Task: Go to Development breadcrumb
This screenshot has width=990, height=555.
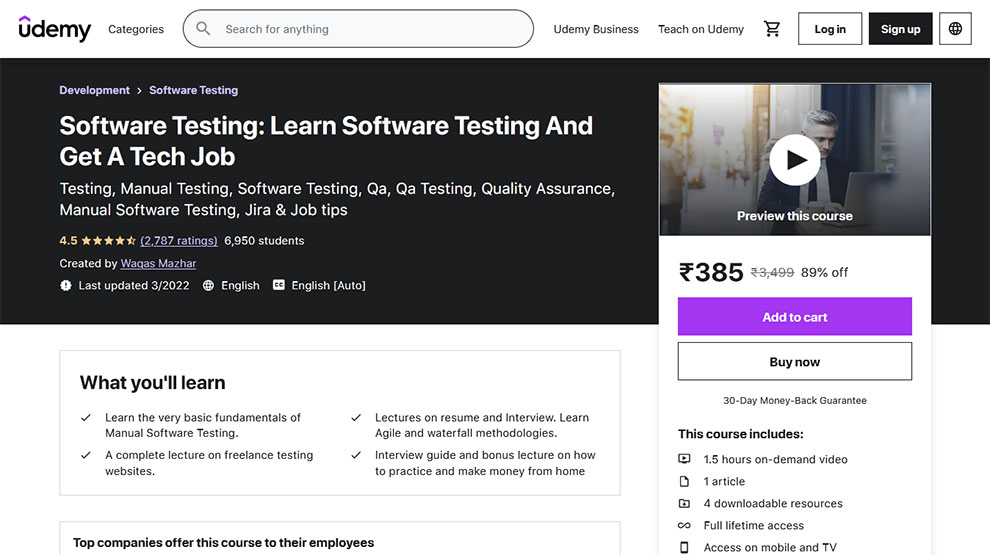Action: tap(94, 90)
